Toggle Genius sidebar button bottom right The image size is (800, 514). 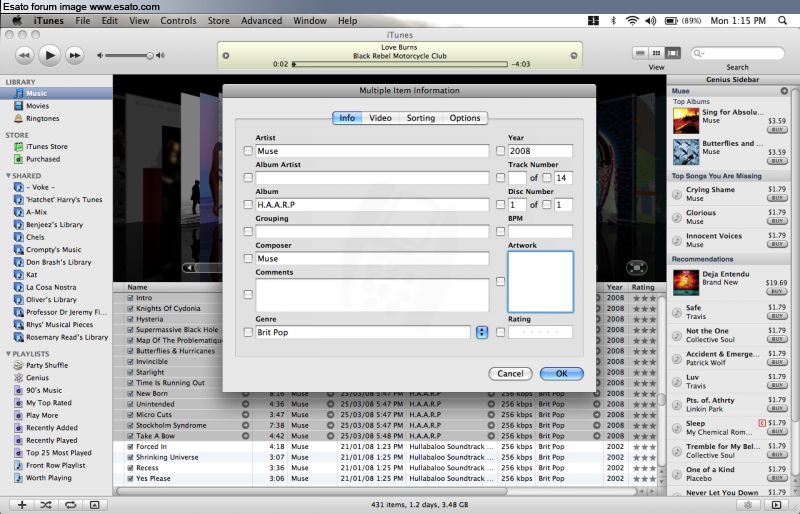coord(776,505)
